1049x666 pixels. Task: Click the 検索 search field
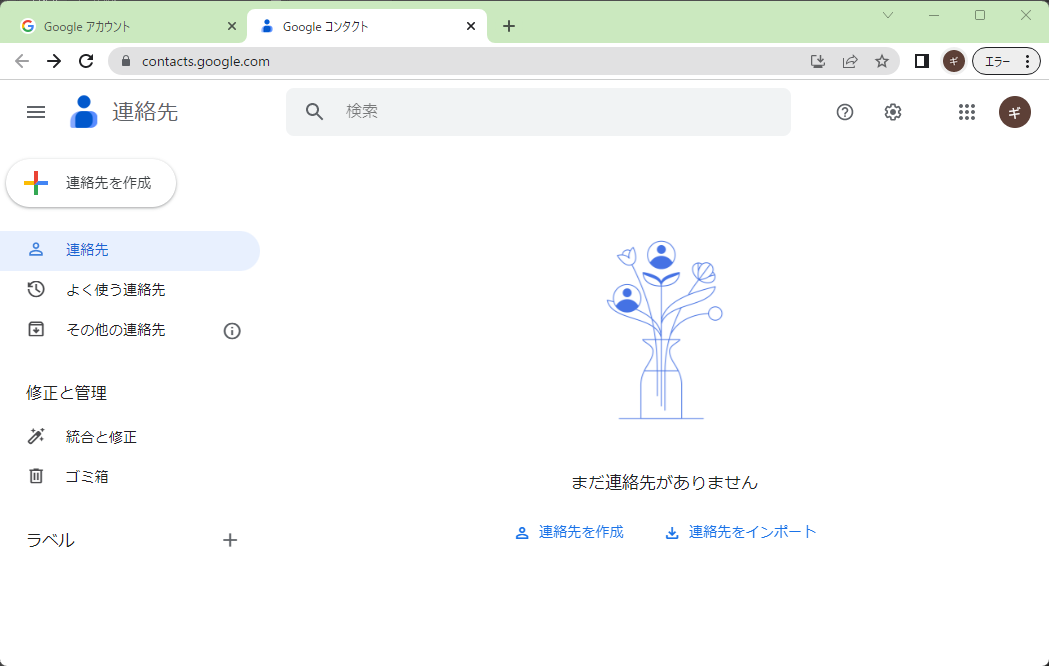click(x=538, y=112)
